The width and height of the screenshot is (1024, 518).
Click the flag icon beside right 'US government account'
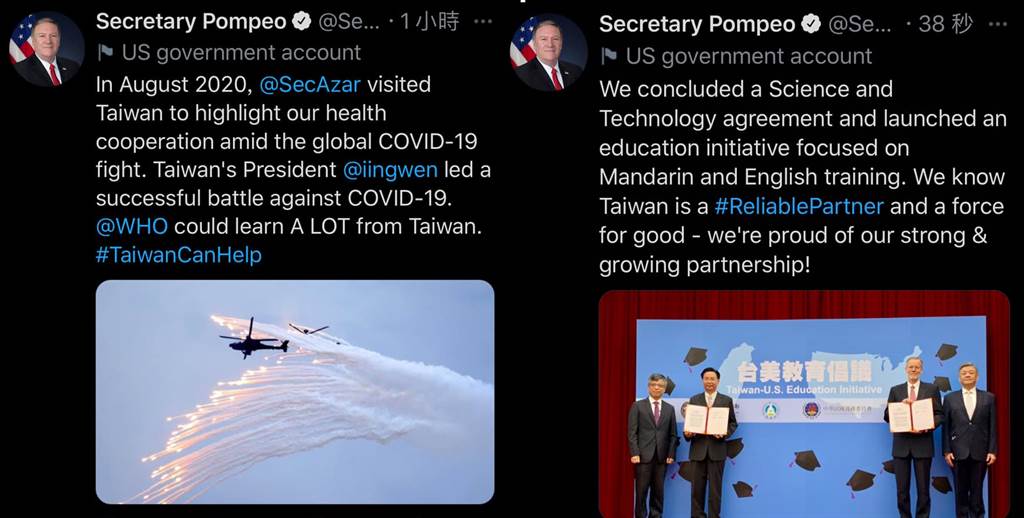tap(609, 56)
